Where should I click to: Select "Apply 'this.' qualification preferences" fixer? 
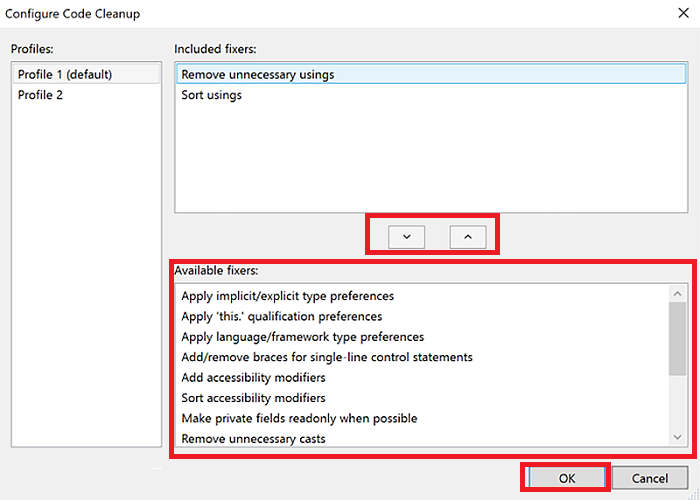(422, 317)
